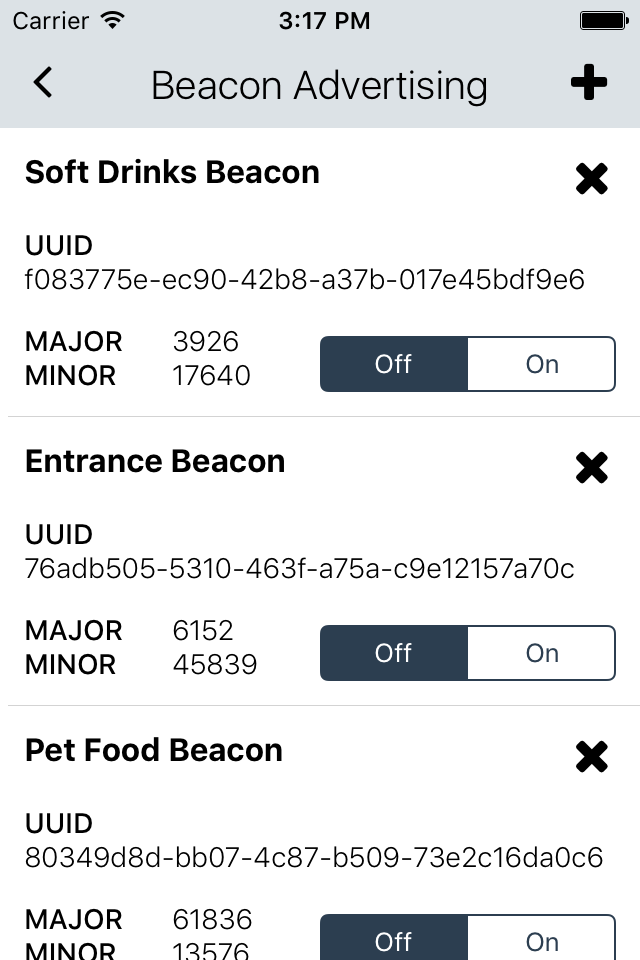The height and width of the screenshot is (960, 640).
Task: Tap the Wi-Fi status icon
Action: pyautogui.click(x=113, y=20)
